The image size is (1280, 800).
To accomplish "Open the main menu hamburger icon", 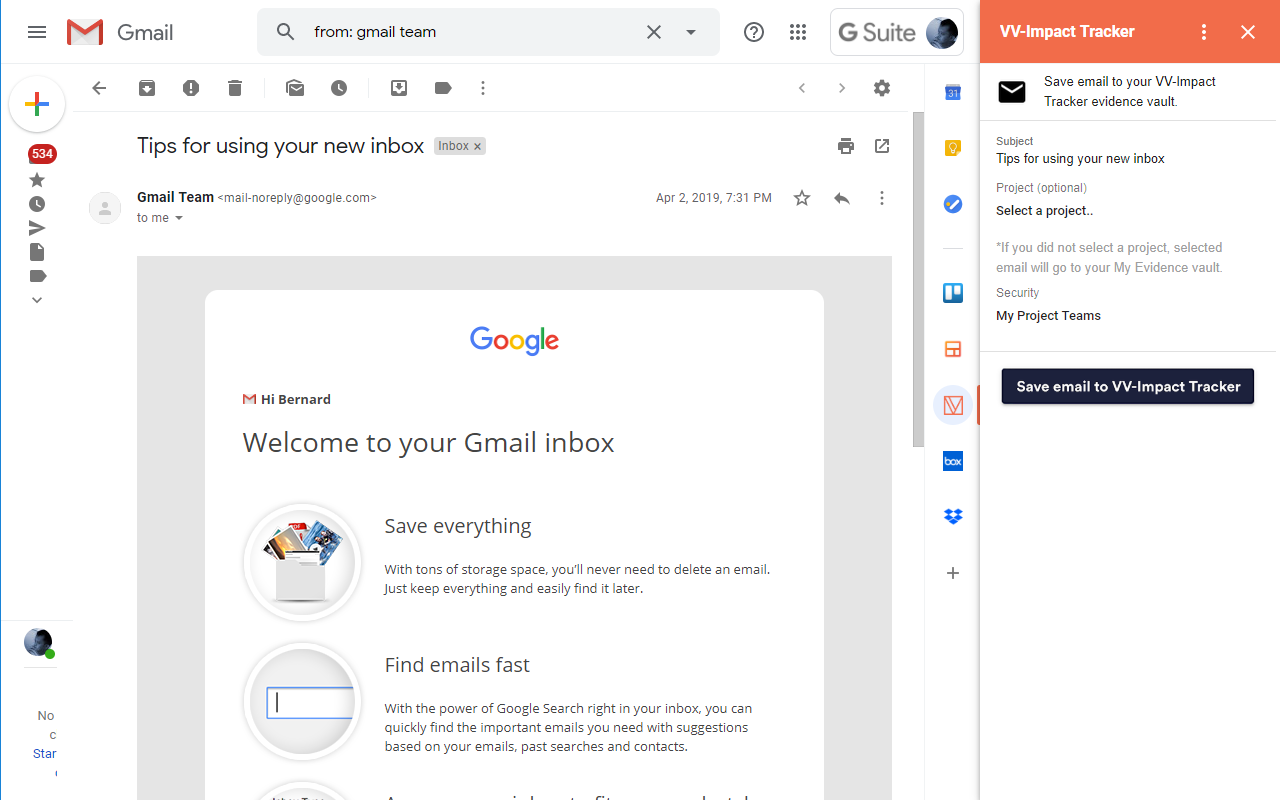I will pos(37,32).
